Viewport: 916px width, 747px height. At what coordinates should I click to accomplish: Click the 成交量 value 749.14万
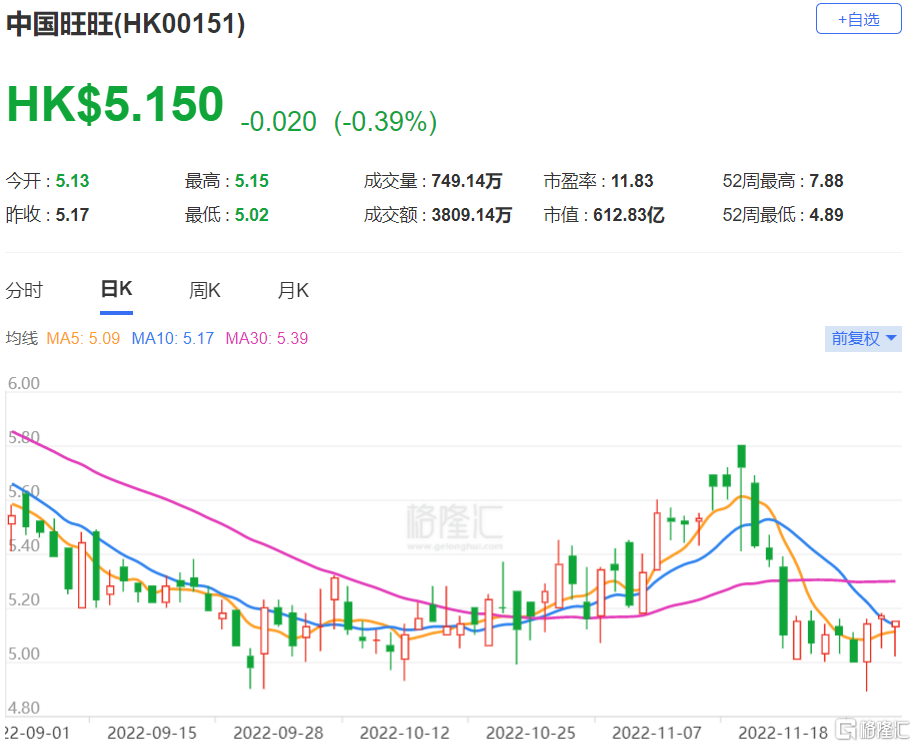tap(467, 181)
